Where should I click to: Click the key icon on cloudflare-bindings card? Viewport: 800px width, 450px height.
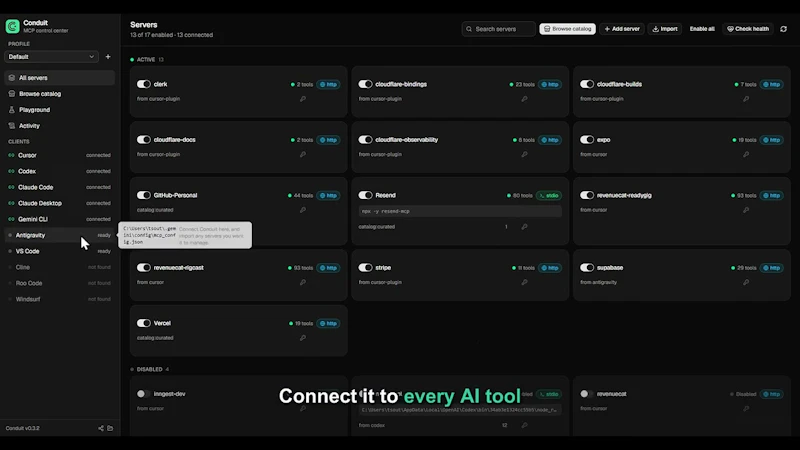524,99
